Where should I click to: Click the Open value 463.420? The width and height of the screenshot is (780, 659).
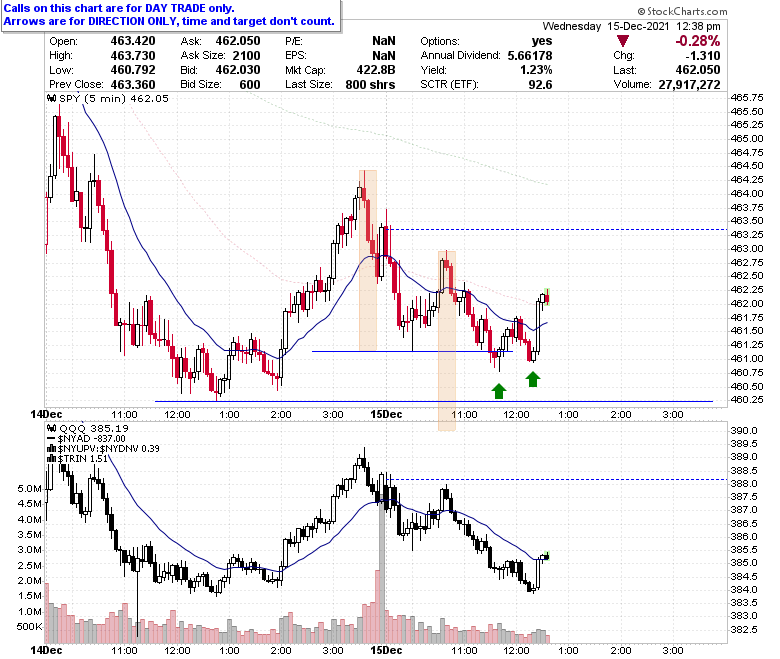(x=133, y=41)
